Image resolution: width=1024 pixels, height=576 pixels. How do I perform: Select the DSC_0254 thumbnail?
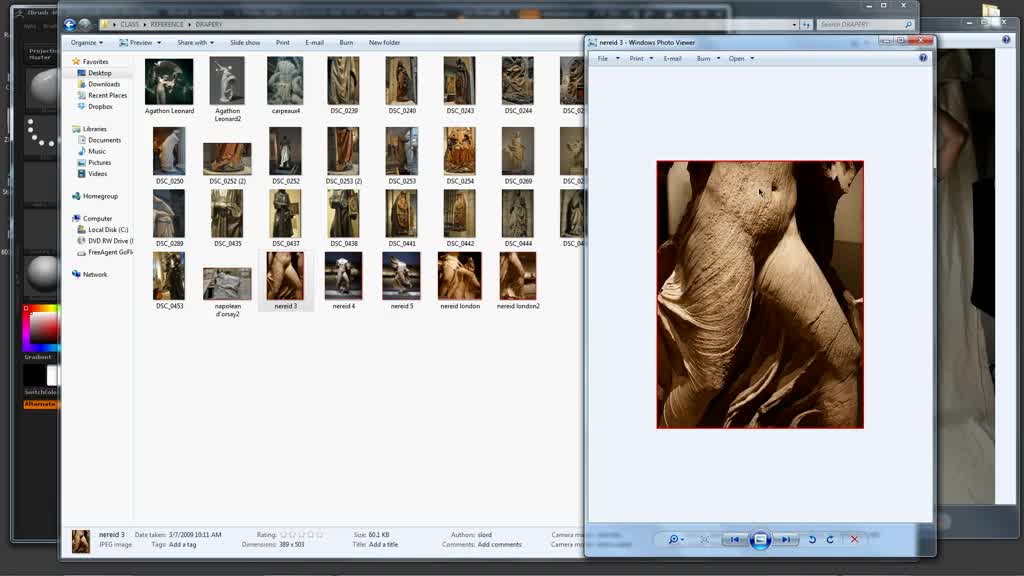click(x=460, y=151)
